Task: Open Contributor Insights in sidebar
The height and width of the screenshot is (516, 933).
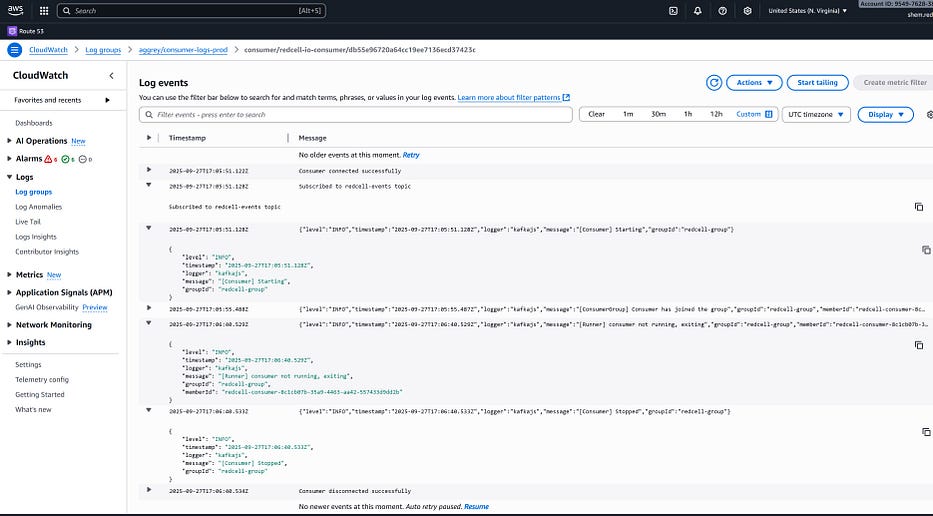Action: pos(47,252)
